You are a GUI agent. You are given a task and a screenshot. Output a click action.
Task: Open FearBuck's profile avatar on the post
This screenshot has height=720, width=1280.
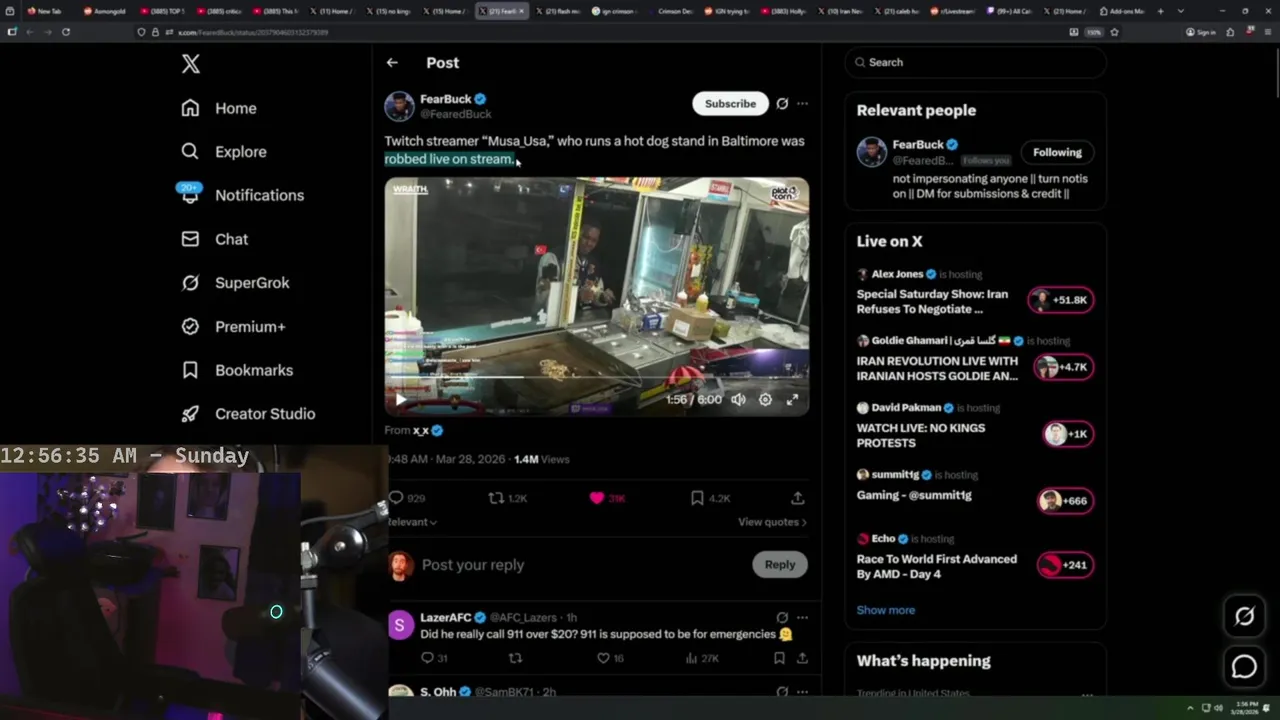[x=399, y=106]
